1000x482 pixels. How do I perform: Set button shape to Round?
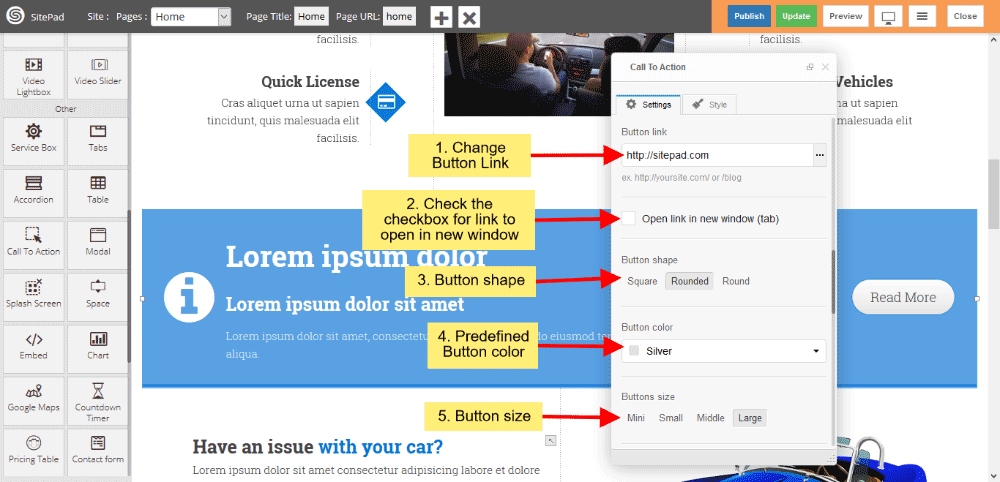point(736,281)
